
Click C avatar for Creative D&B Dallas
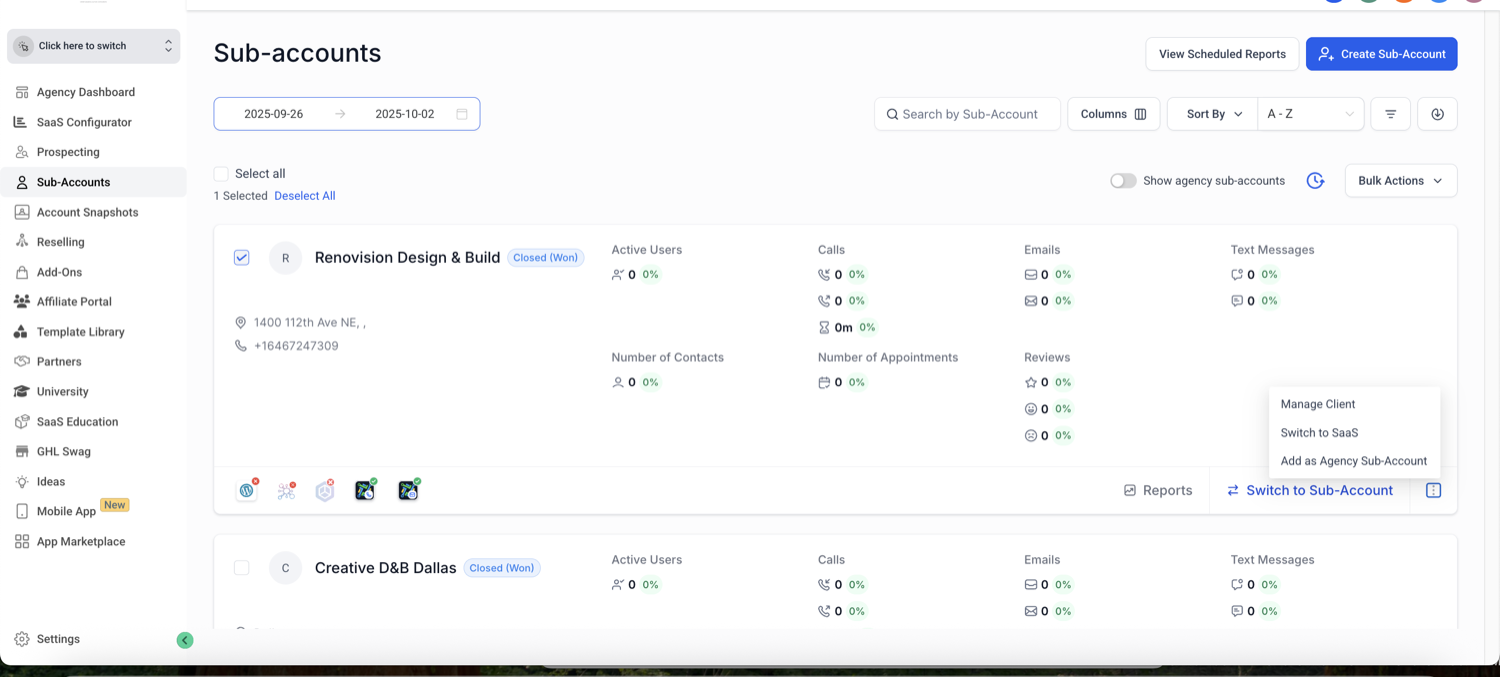[285, 568]
